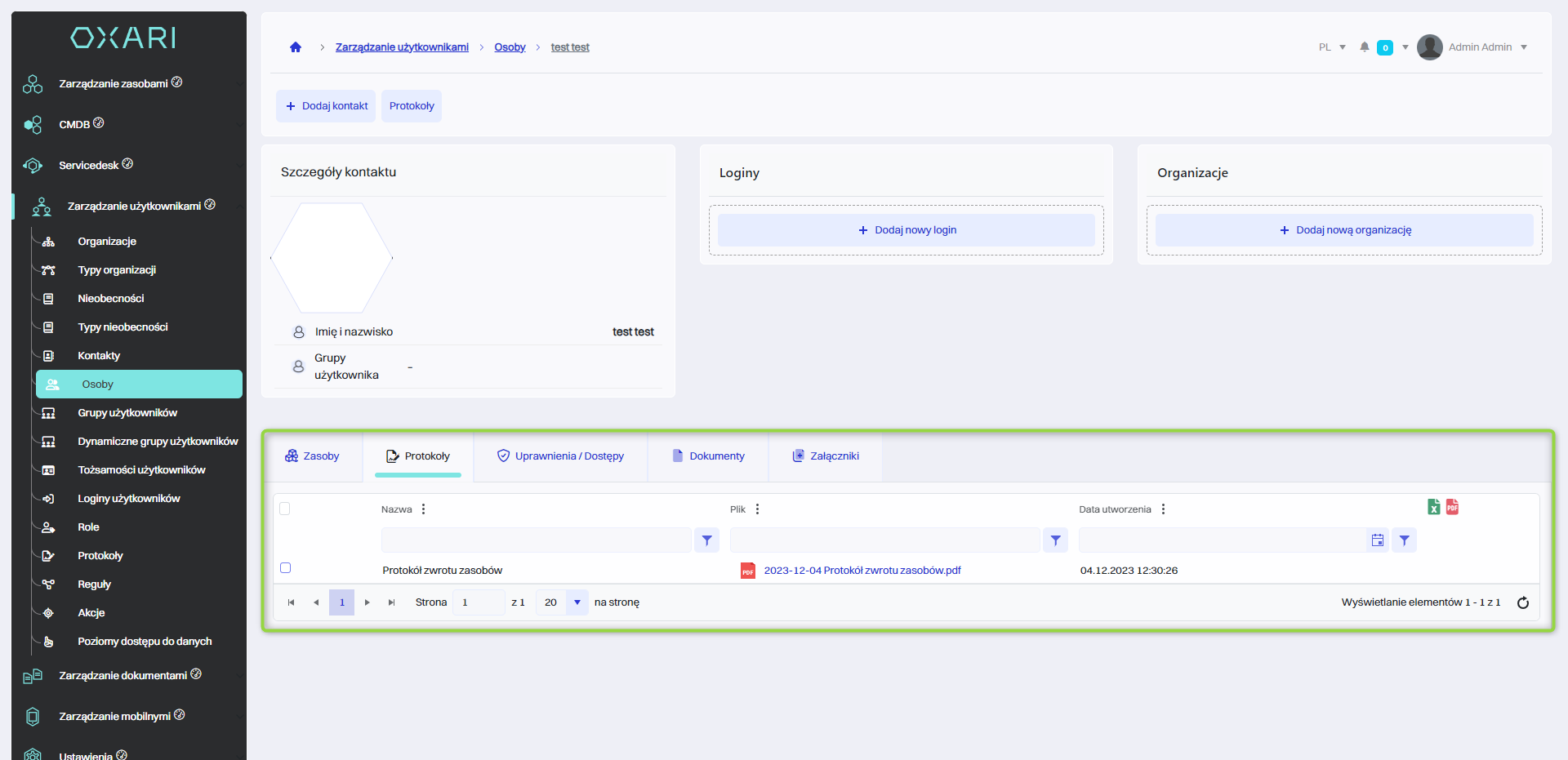Viewport: 1568px width, 760px height.
Task: Click the Nazwa column filter icon
Action: [706, 540]
